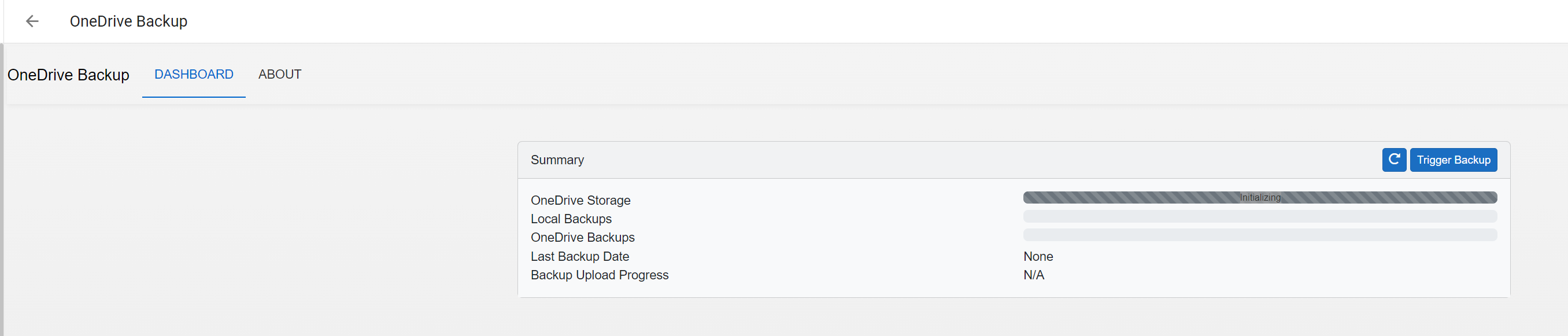Start a backup with Trigger Backup
Image resolution: width=1568 pixels, height=336 pixels.
pos(1453,160)
